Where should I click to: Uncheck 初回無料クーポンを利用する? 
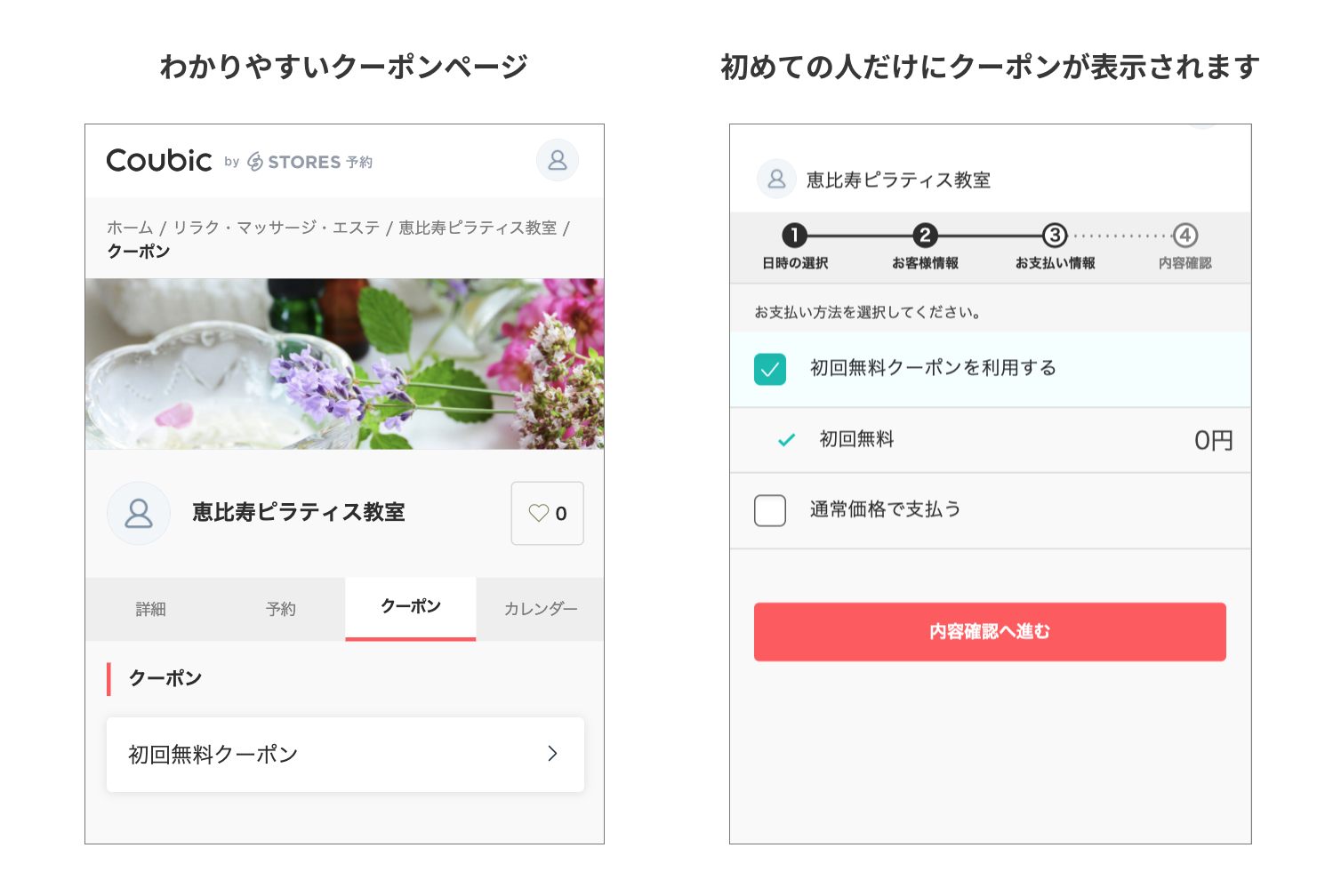769,368
